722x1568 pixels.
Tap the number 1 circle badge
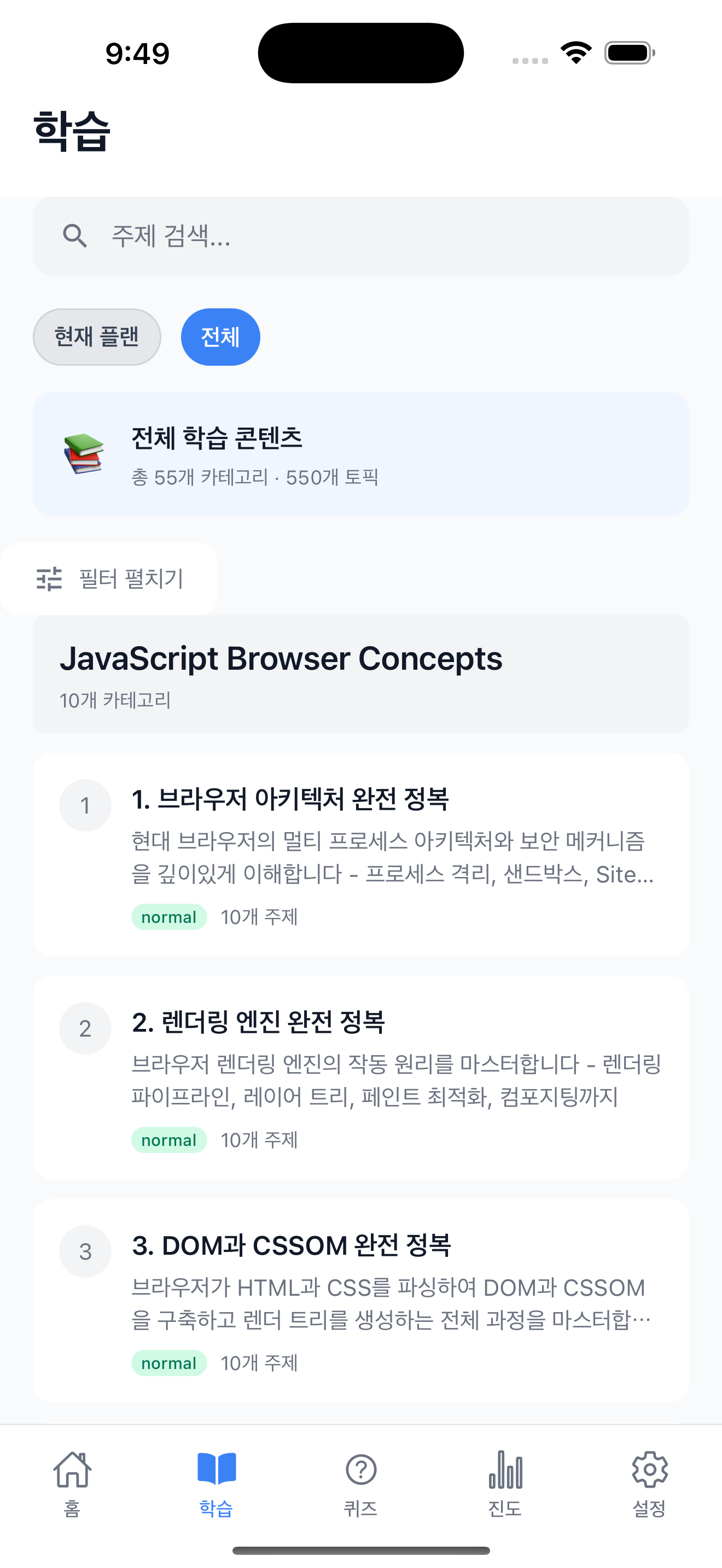pos(85,805)
